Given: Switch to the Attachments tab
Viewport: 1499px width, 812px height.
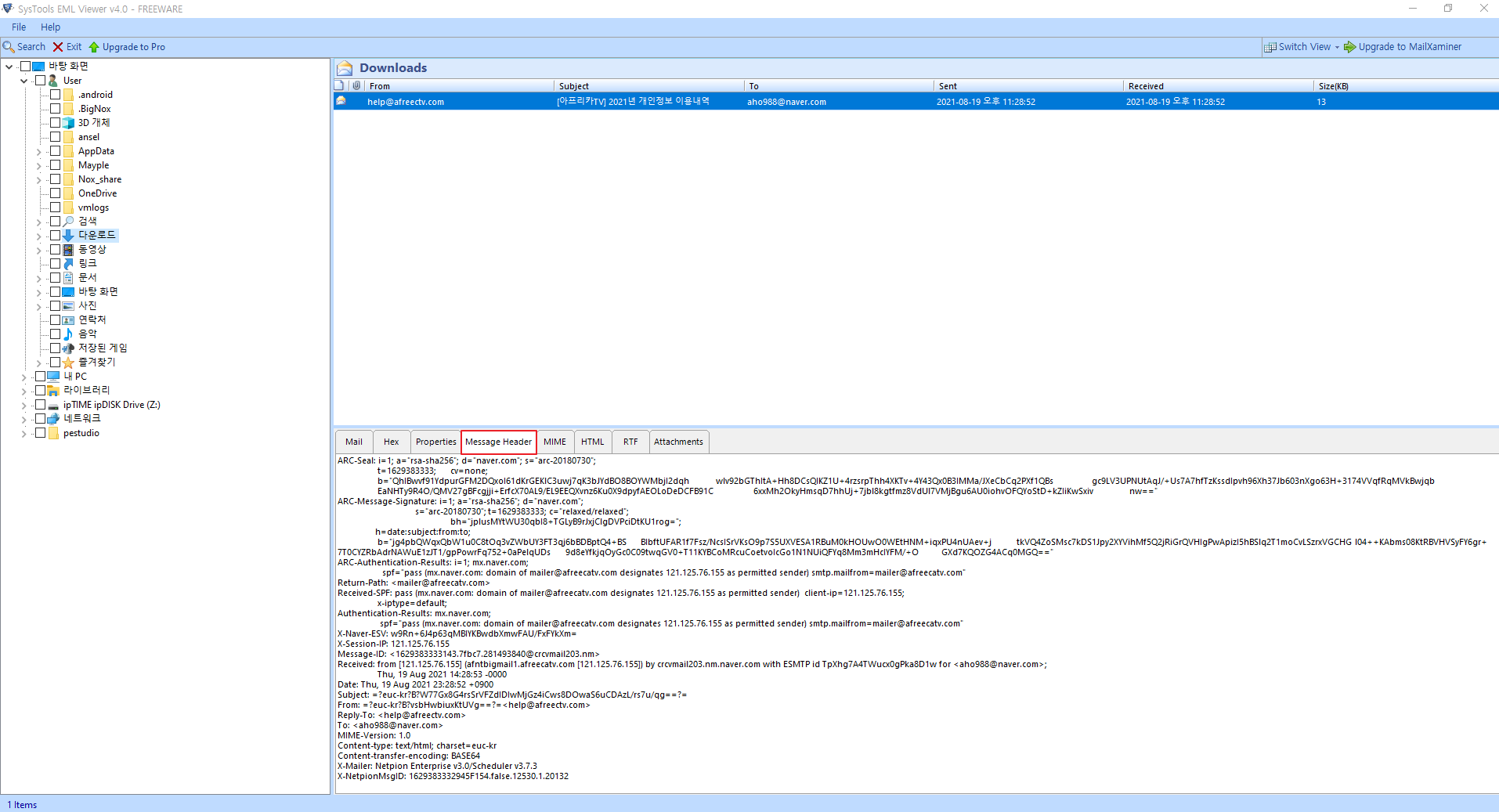Looking at the screenshot, I should (679, 442).
